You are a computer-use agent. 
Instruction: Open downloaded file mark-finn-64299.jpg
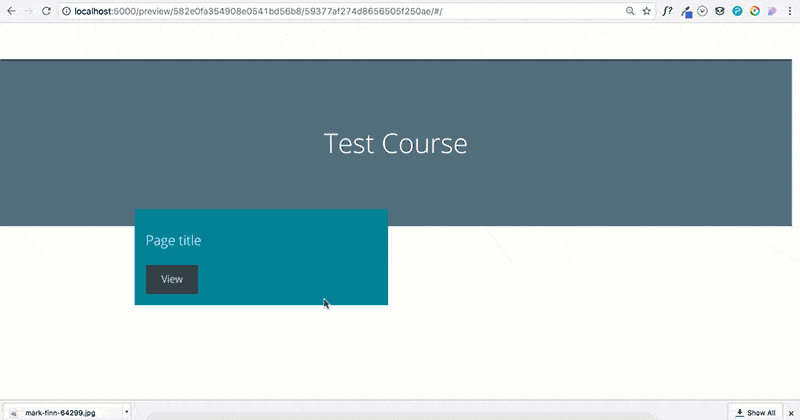pyautogui.click(x=60, y=412)
